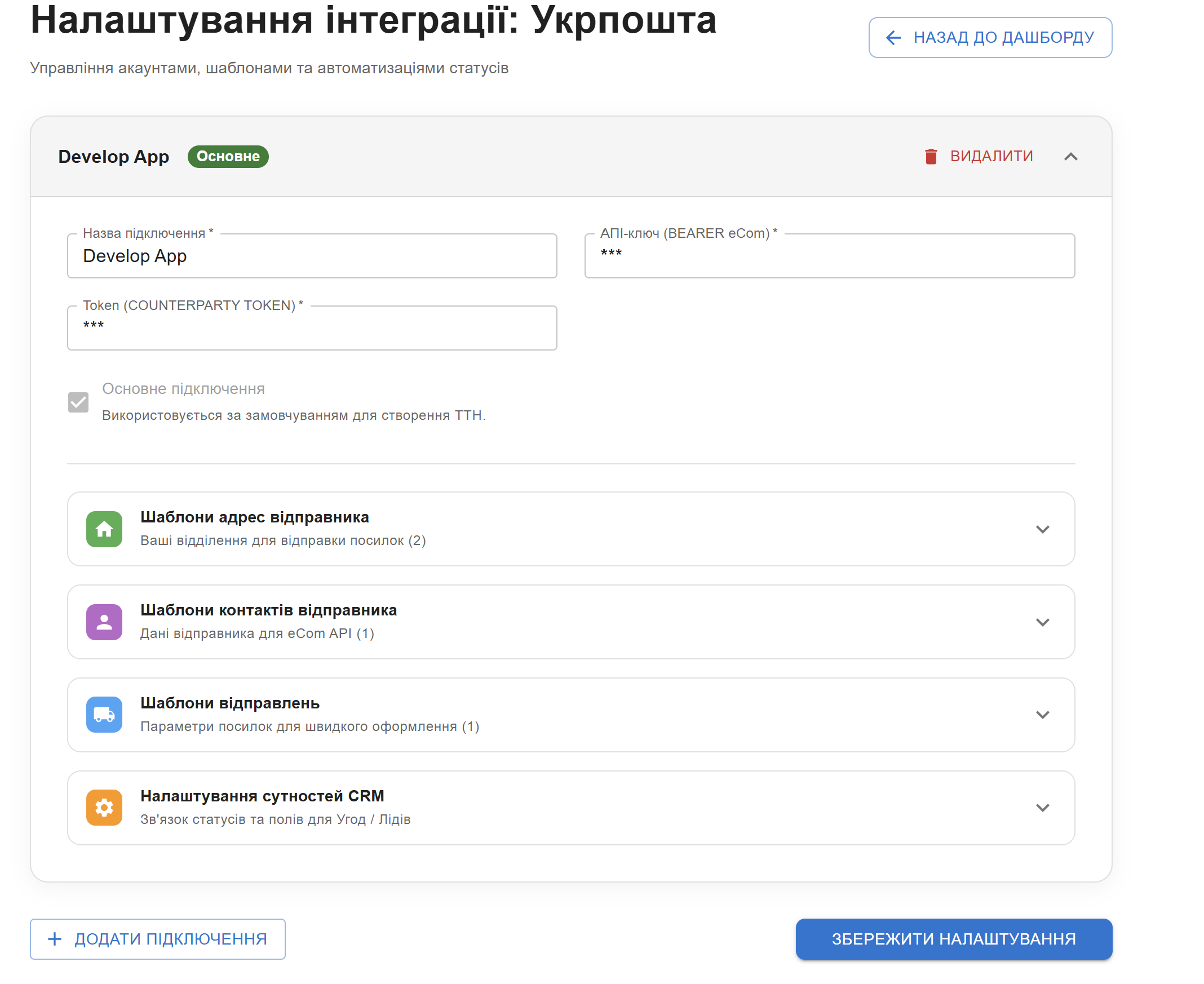Click subtitle Управління акаунтами, шаблонами та автоматизаціями статусів
This screenshot has width=1204, height=984.
coord(269,68)
